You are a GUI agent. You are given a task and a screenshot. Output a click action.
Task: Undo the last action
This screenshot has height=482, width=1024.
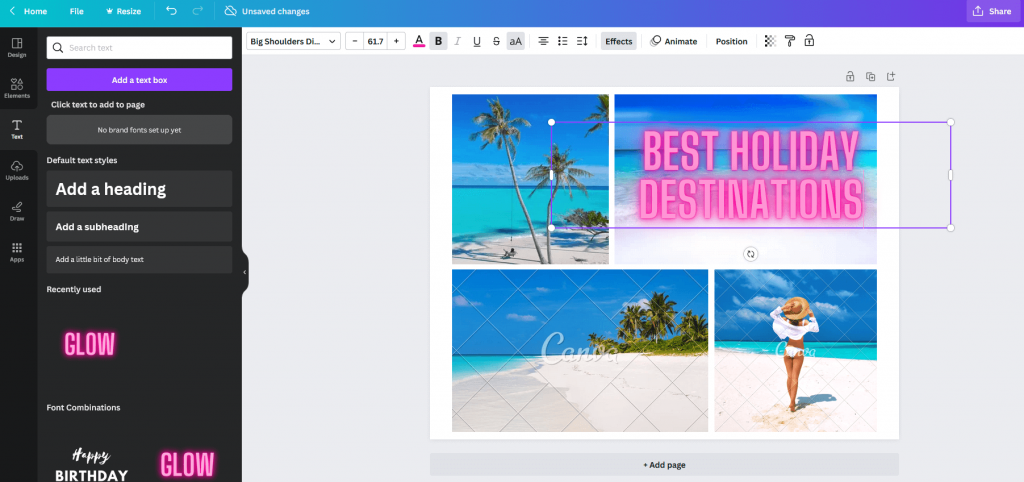171,11
